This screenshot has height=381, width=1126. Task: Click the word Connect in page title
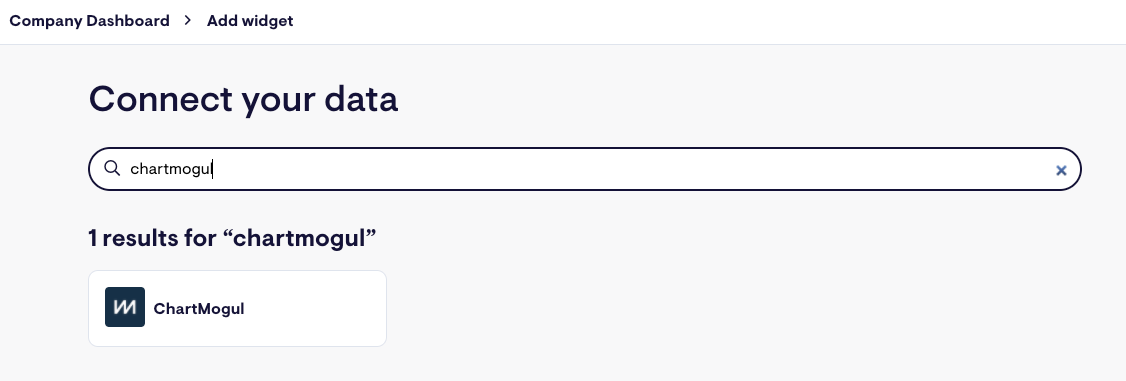pos(161,99)
